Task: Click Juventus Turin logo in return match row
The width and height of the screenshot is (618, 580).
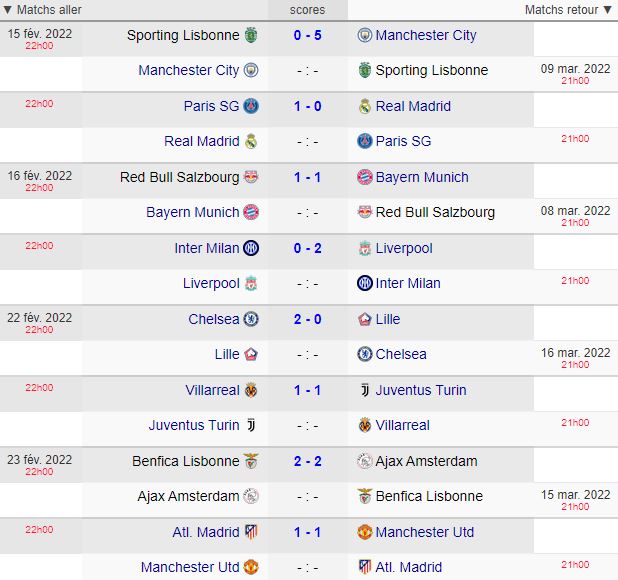Action: [251, 425]
